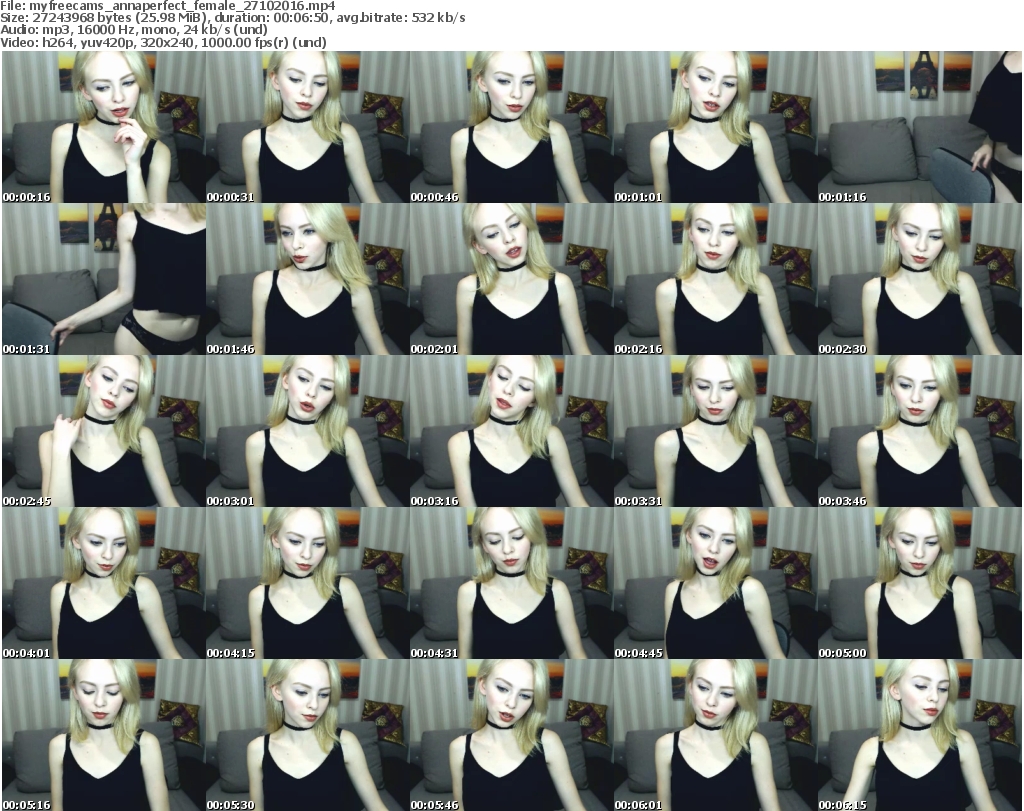The height and width of the screenshot is (811, 1024).
Task: Select the thumbnail frame stamped 00:03:16
Action: (511, 431)
